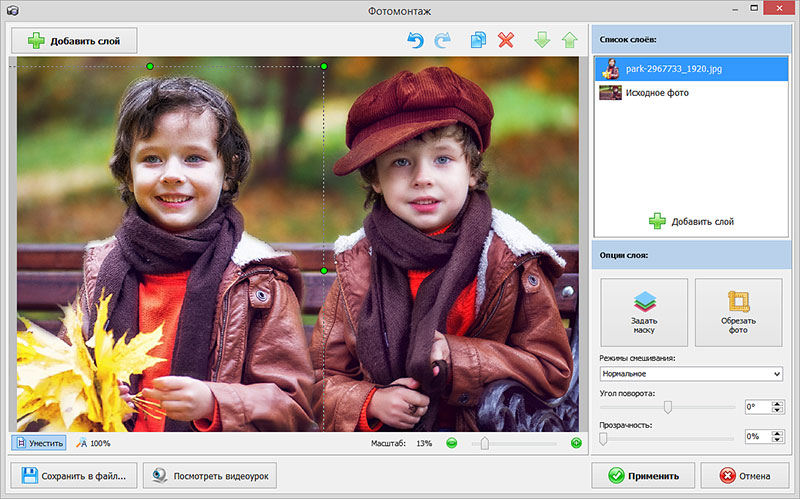Increase rotation angle with stepper arrow
This screenshot has height=499, width=800.
779,403
